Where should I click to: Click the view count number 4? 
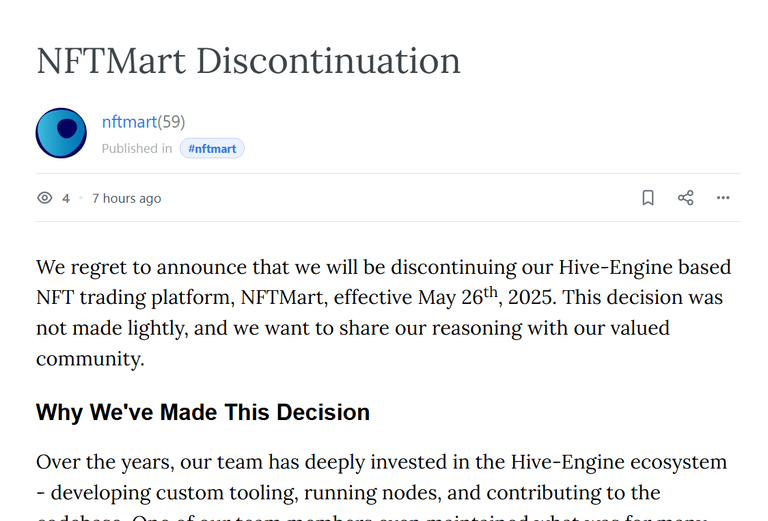click(x=66, y=198)
